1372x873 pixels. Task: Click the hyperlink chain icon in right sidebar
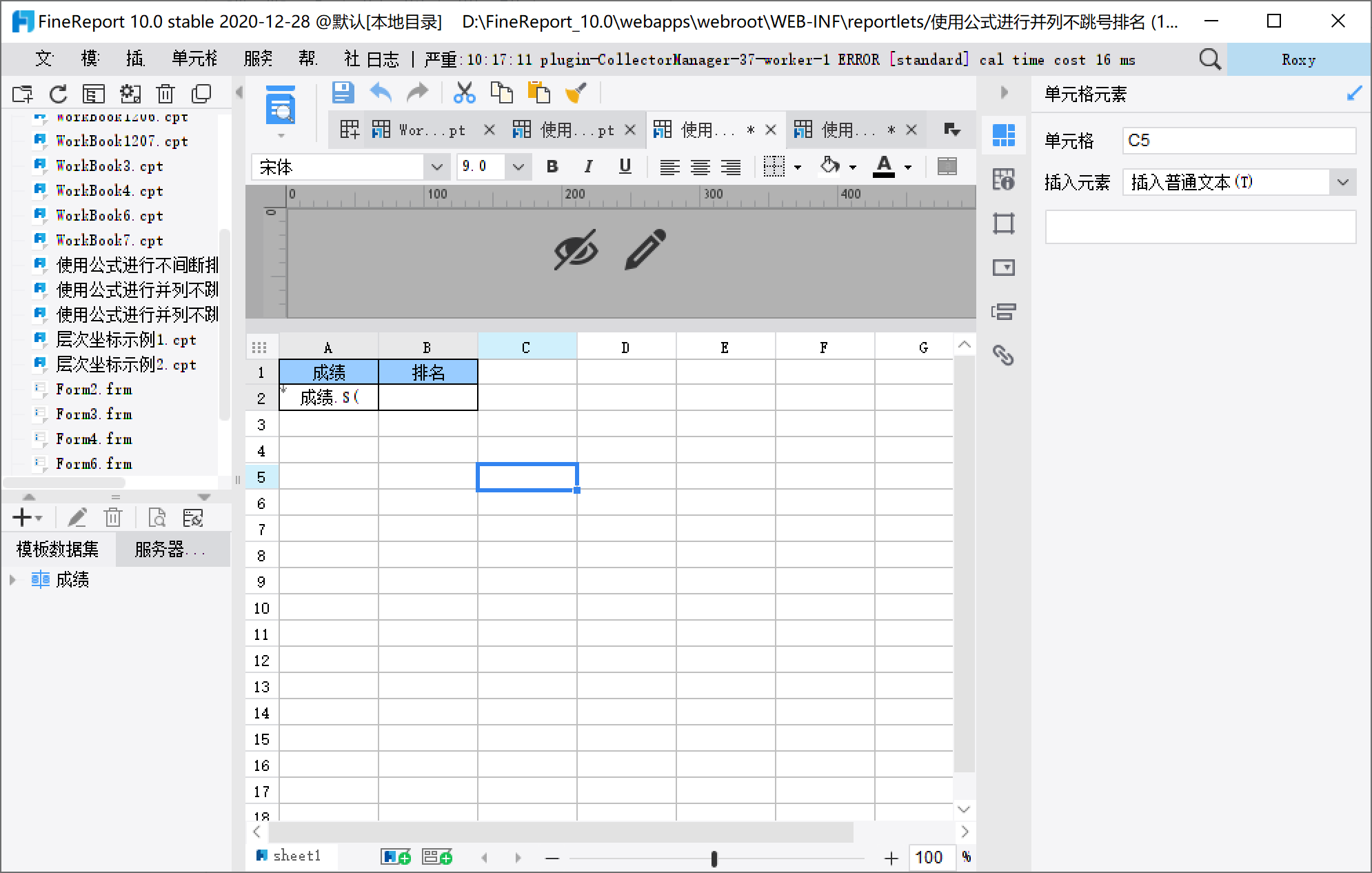pyautogui.click(x=1003, y=355)
